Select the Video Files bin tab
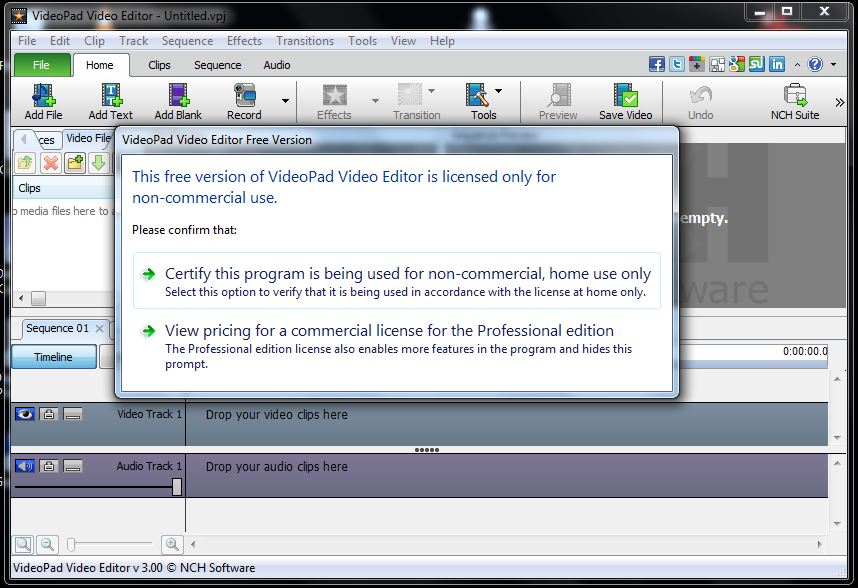This screenshot has width=858, height=588. pos(88,138)
